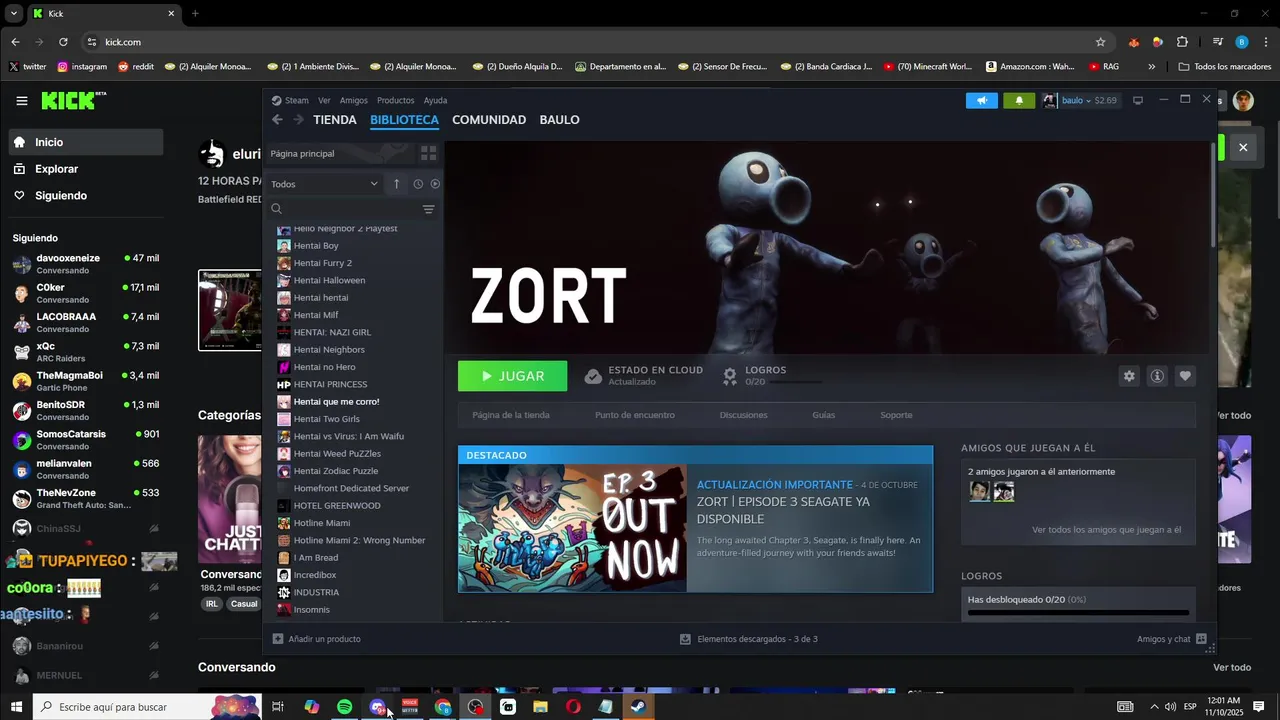This screenshot has height=720, width=1280.
Task: Open Episode 3 Out Now news thumbnail
Action: tap(572, 528)
